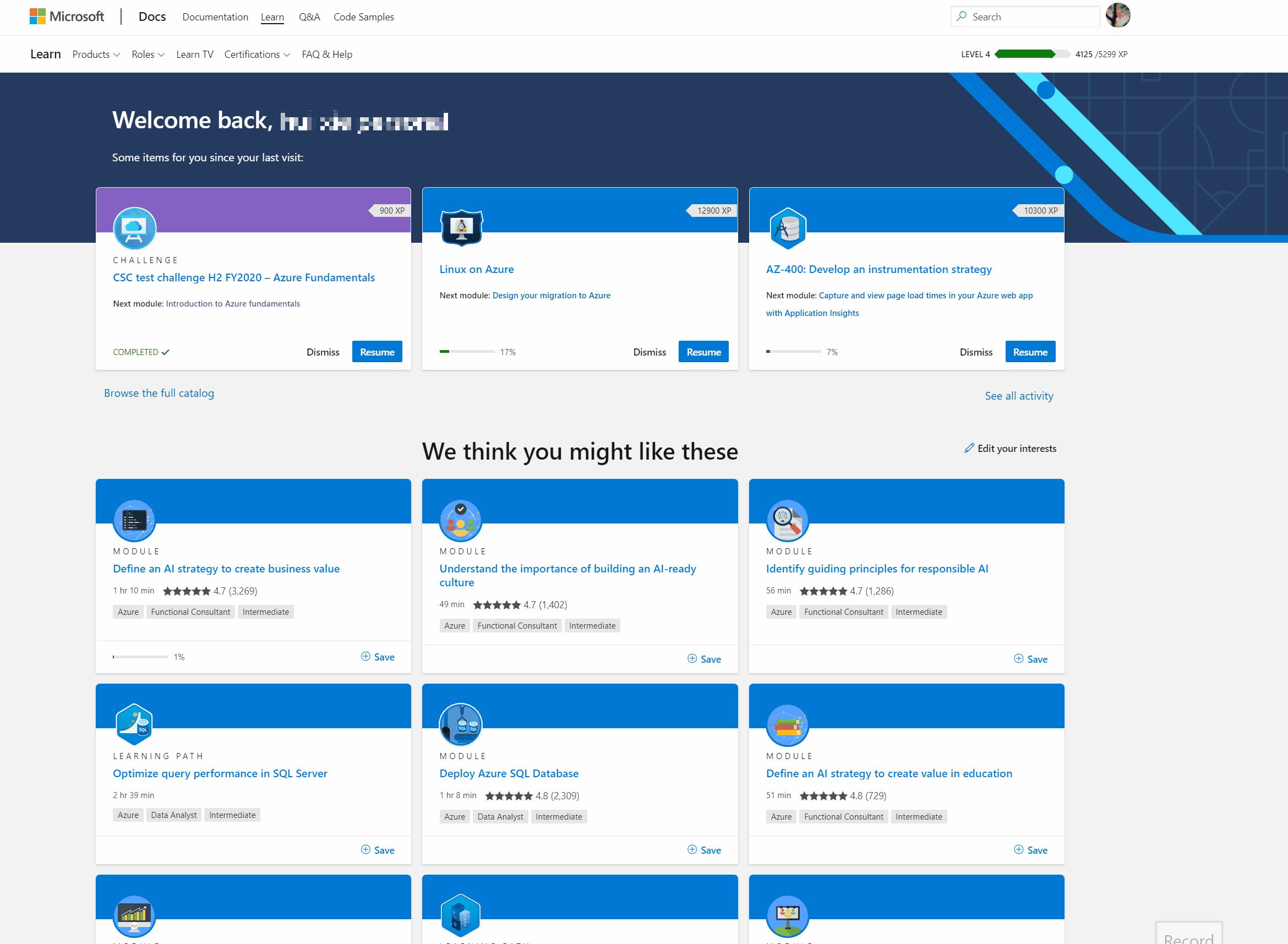This screenshot has width=1288, height=944.
Task: Open Optimize query performance in SQL Server
Action: point(220,773)
